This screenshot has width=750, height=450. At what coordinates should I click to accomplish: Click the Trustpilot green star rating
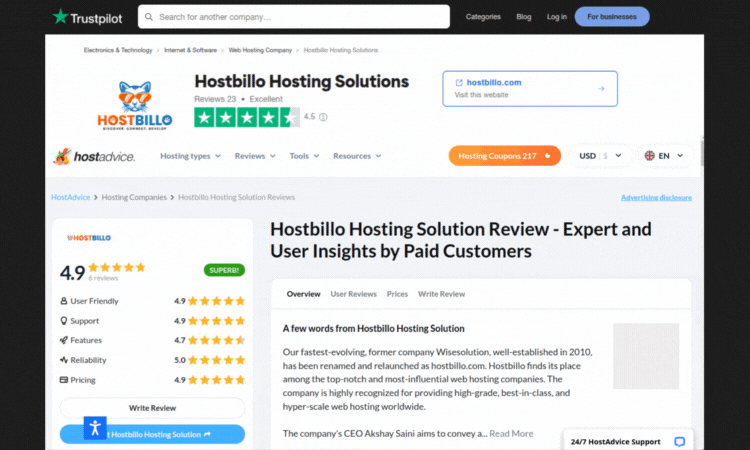[247, 117]
